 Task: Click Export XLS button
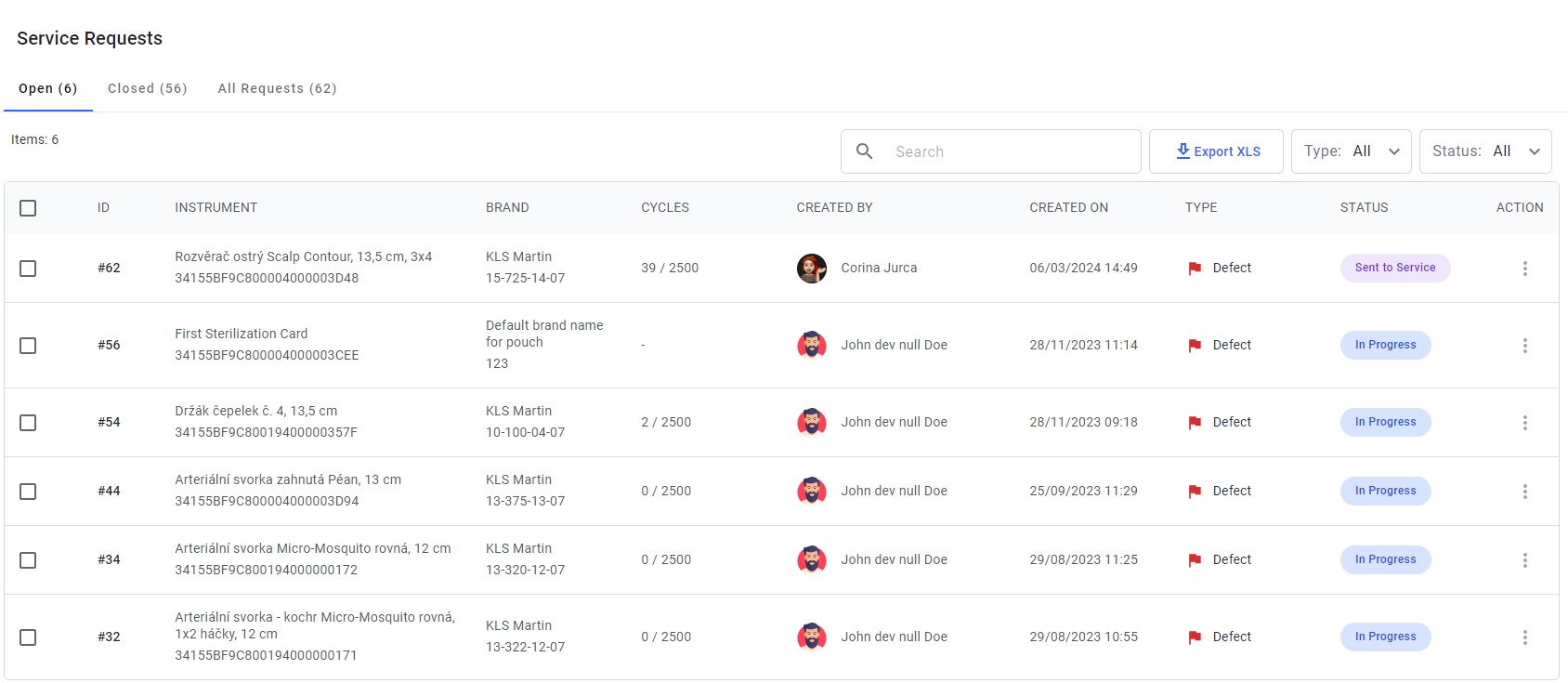pyautogui.click(x=1216, y=151)
